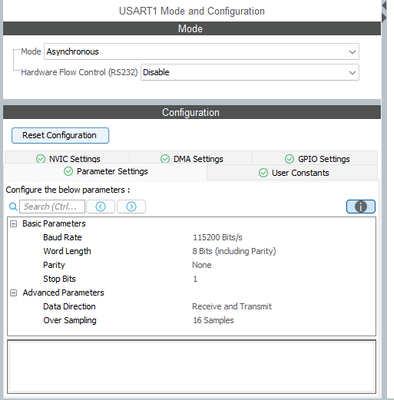Screen dimensions: 394x400
Task: Open the Mode dropdown showing Asynchronous
Action: pos(202,52)
